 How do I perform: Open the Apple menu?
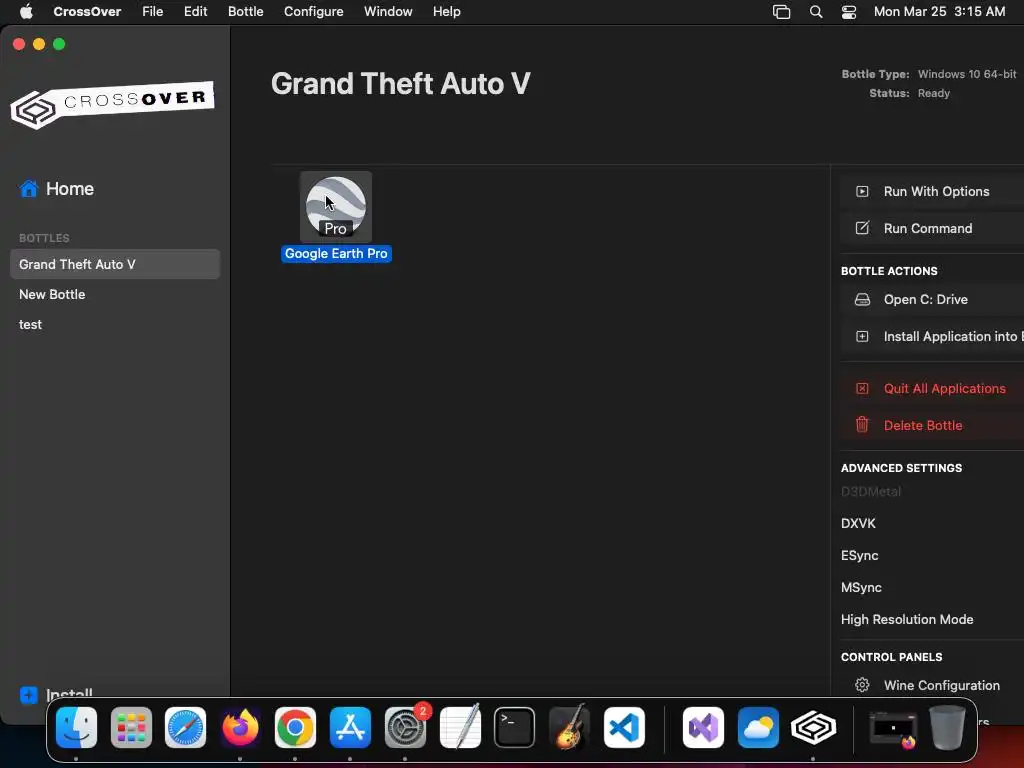26,12
